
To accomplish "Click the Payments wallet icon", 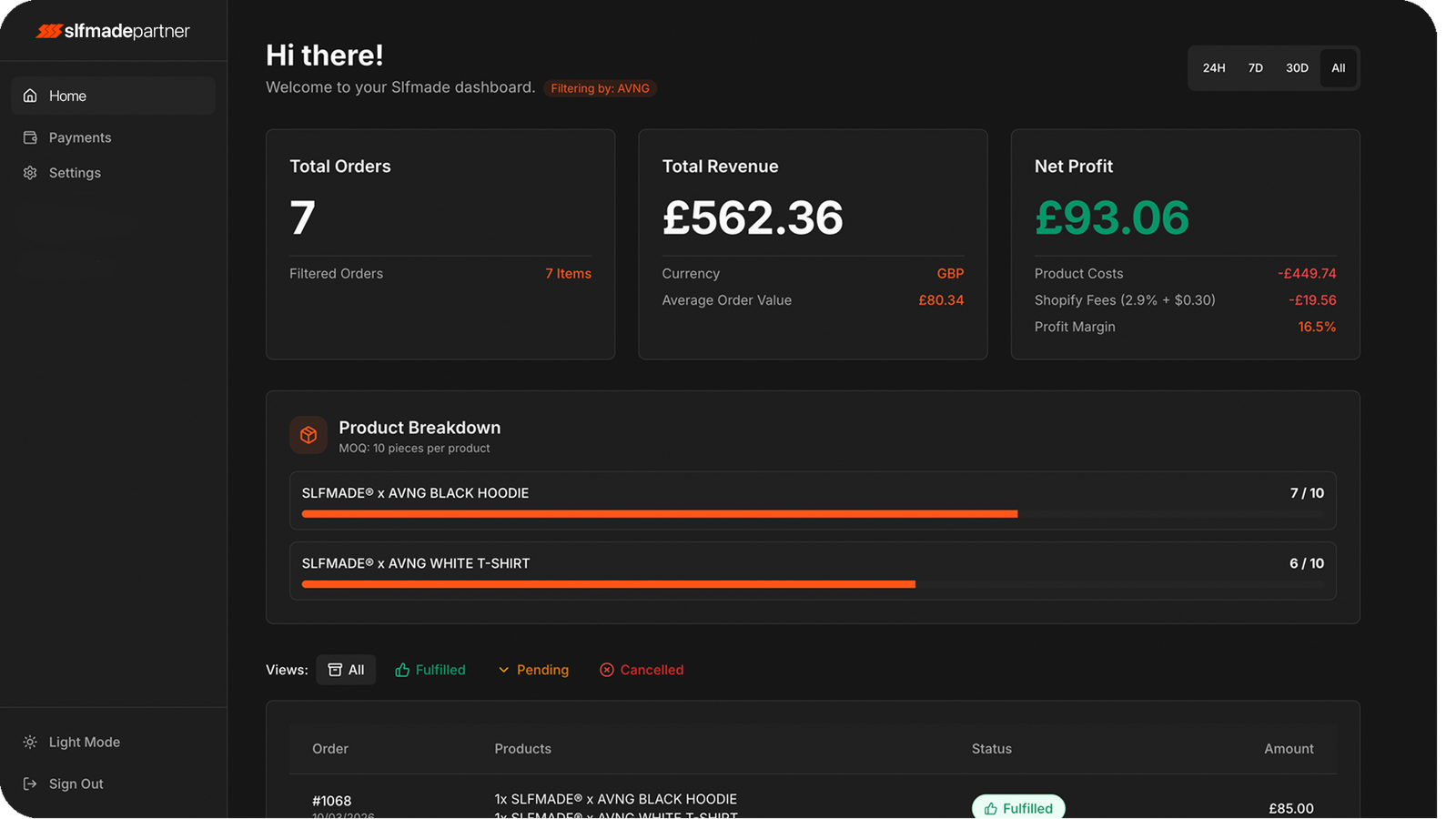I will 30,137.
